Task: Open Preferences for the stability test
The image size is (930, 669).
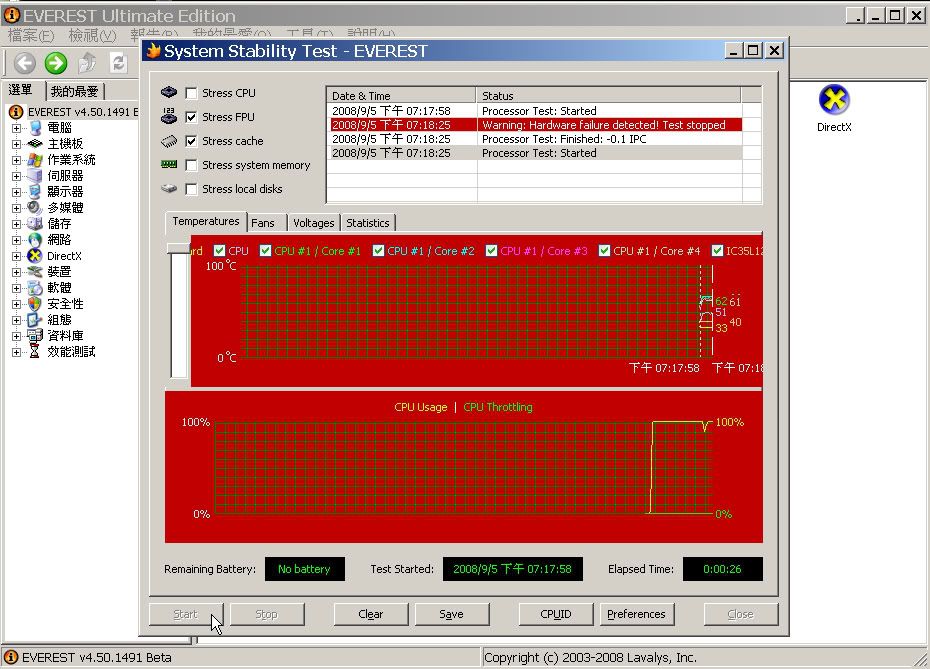Action: pyautogui.click(x=636, y=614)
